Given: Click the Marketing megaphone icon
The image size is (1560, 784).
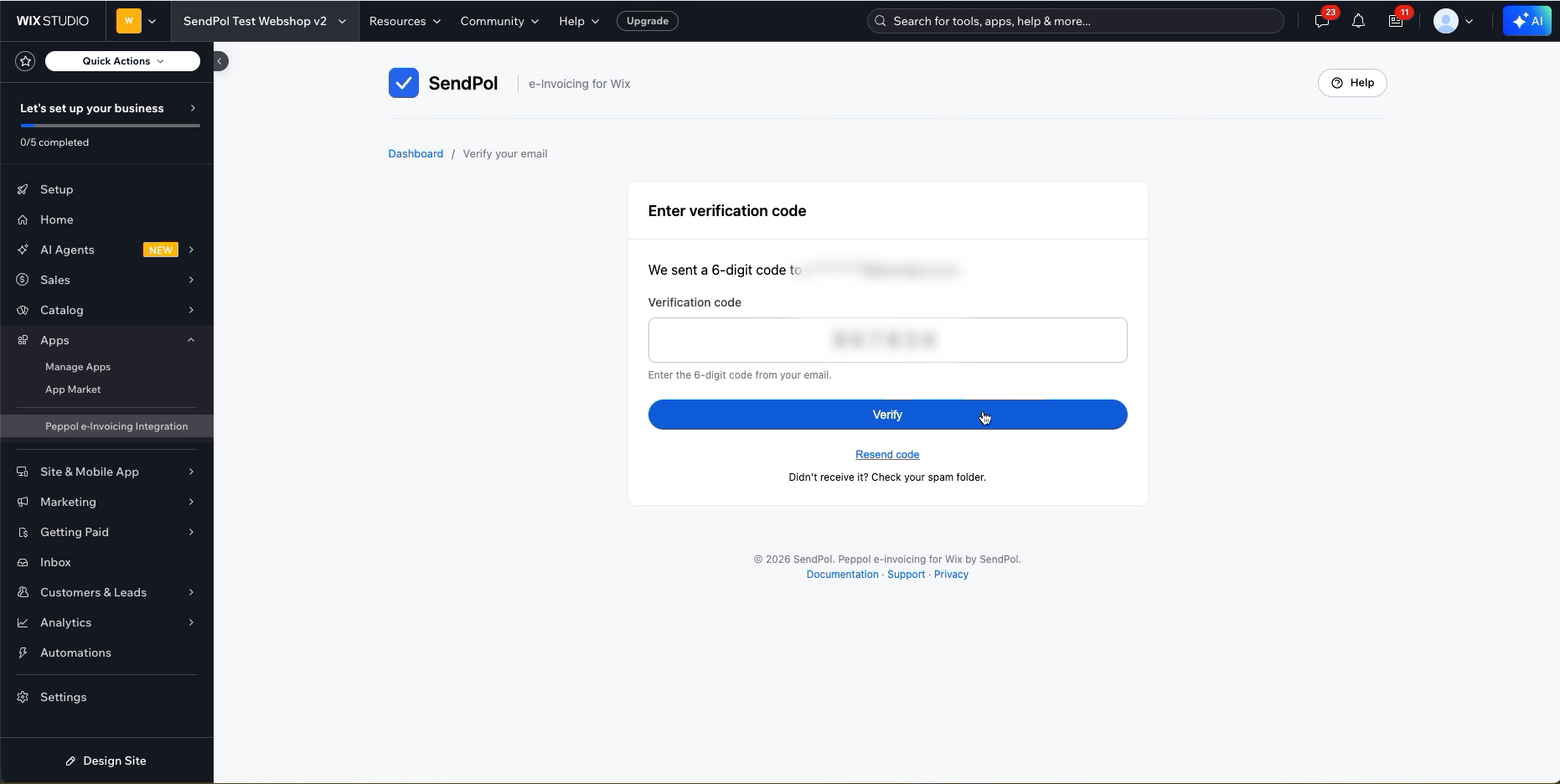Looking at the screenshot, I should tap(23, 502).
